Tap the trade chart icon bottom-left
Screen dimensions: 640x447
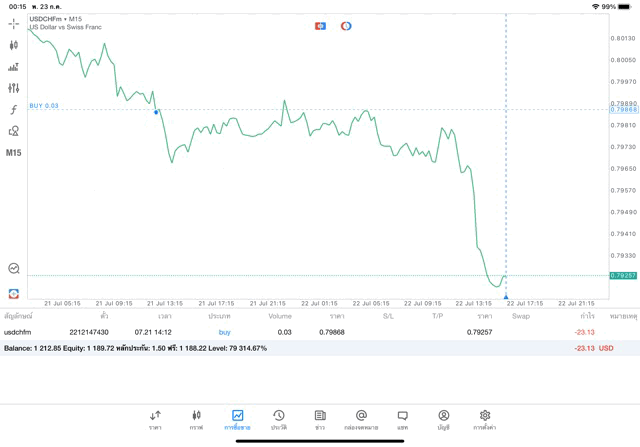13,268
